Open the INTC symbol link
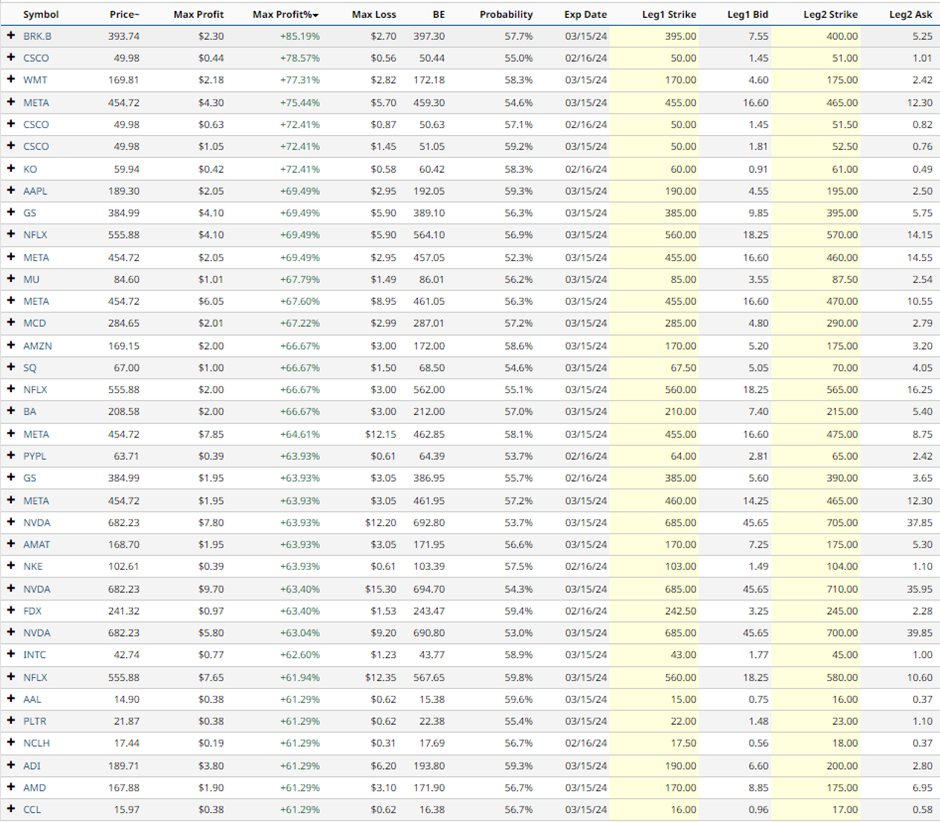940x822 pixels. click(34, 655)
